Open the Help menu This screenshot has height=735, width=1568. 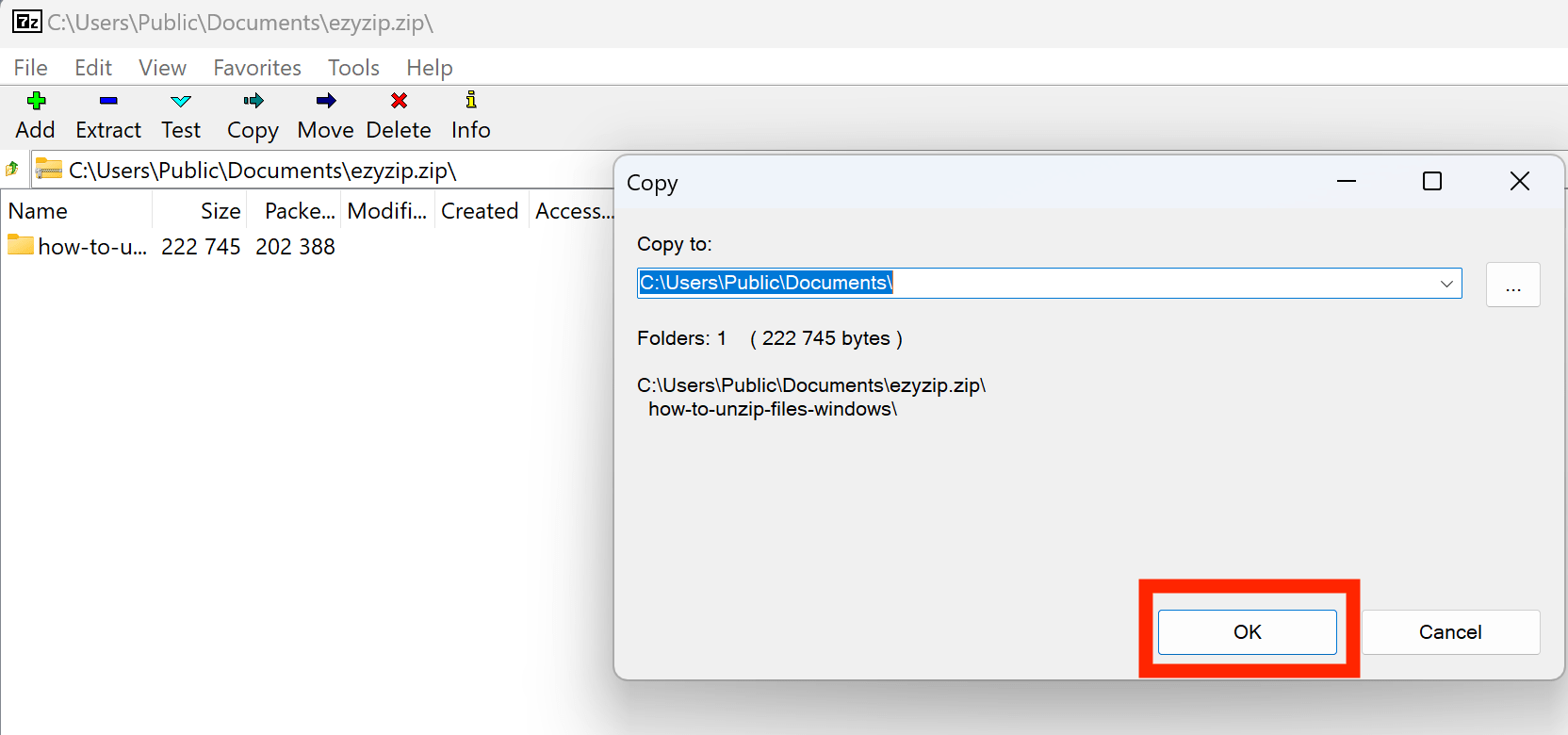tap(430, 68)
